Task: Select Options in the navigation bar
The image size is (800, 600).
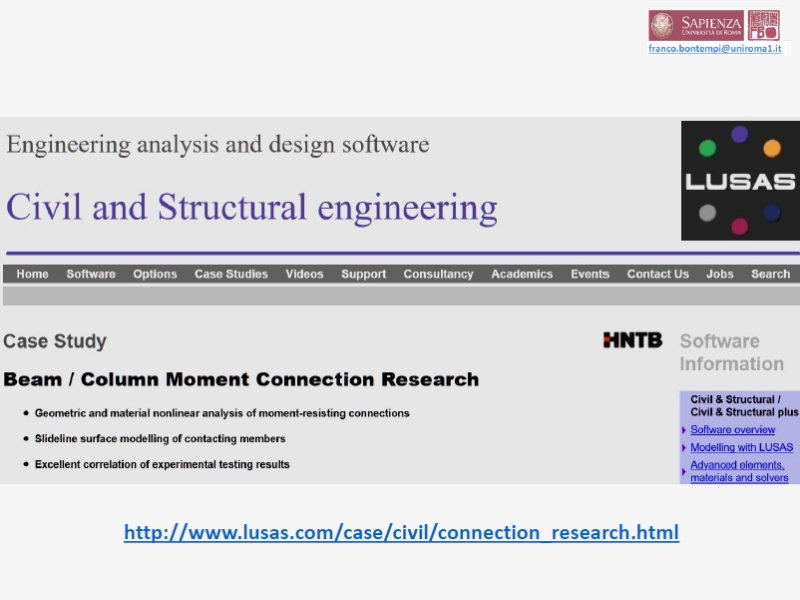Action: [155, 274]
